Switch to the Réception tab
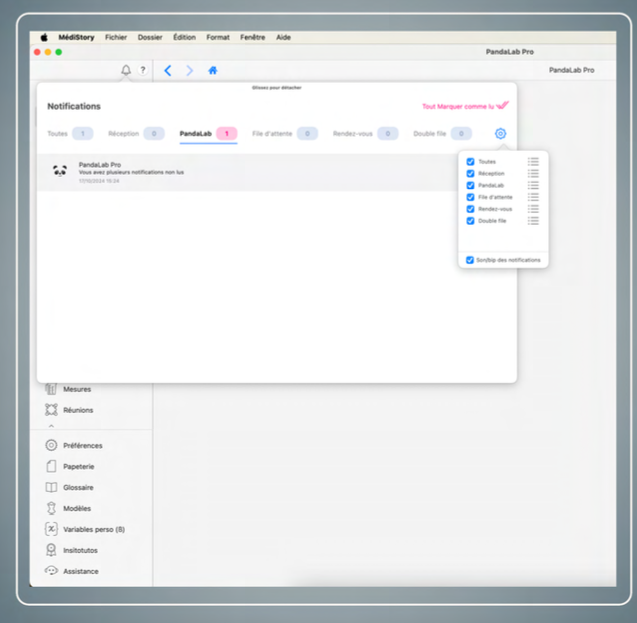Screen dimensions: 637x623 (x=136, y=134)
